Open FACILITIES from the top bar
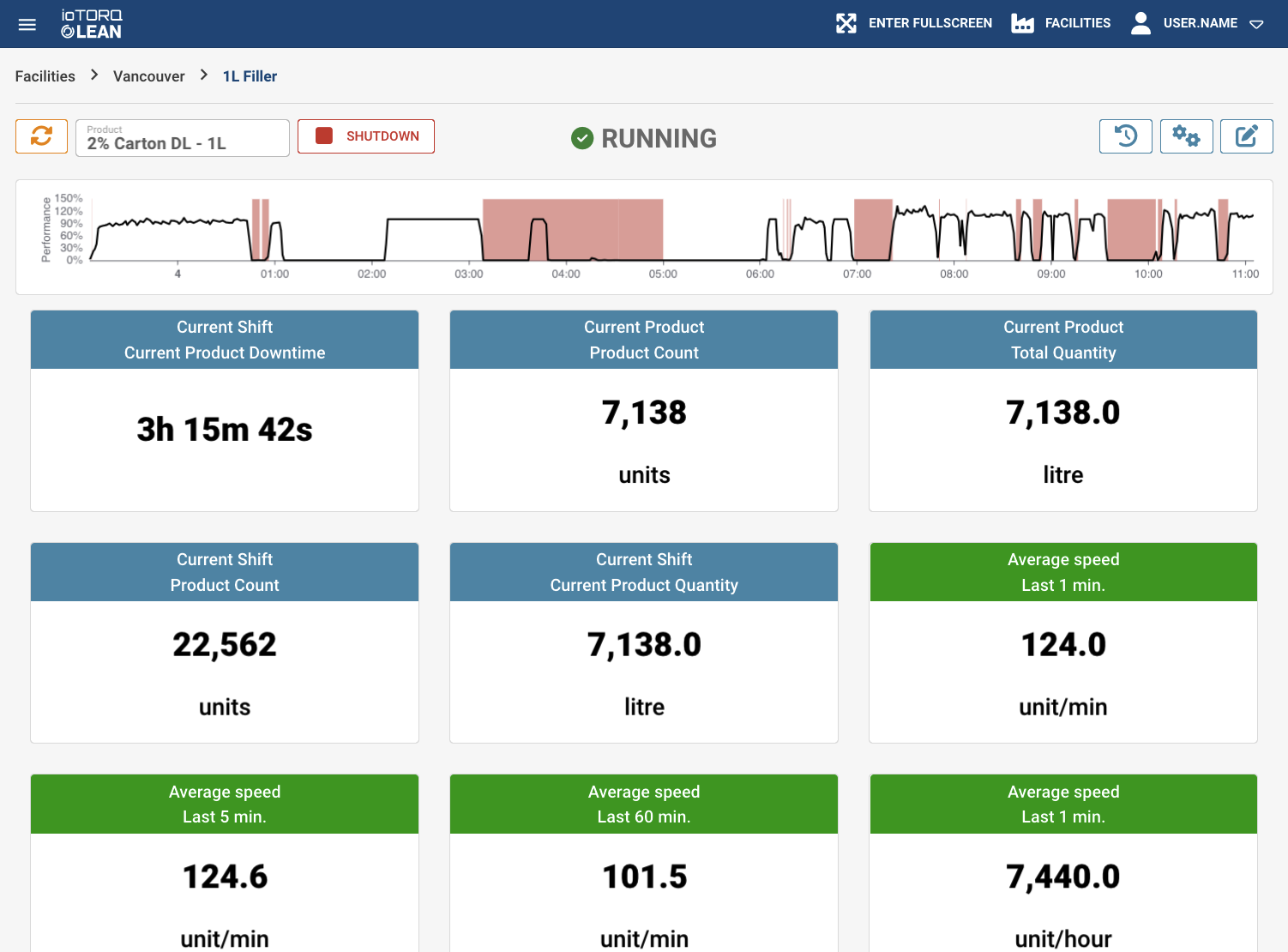 tap(1078, 23)
